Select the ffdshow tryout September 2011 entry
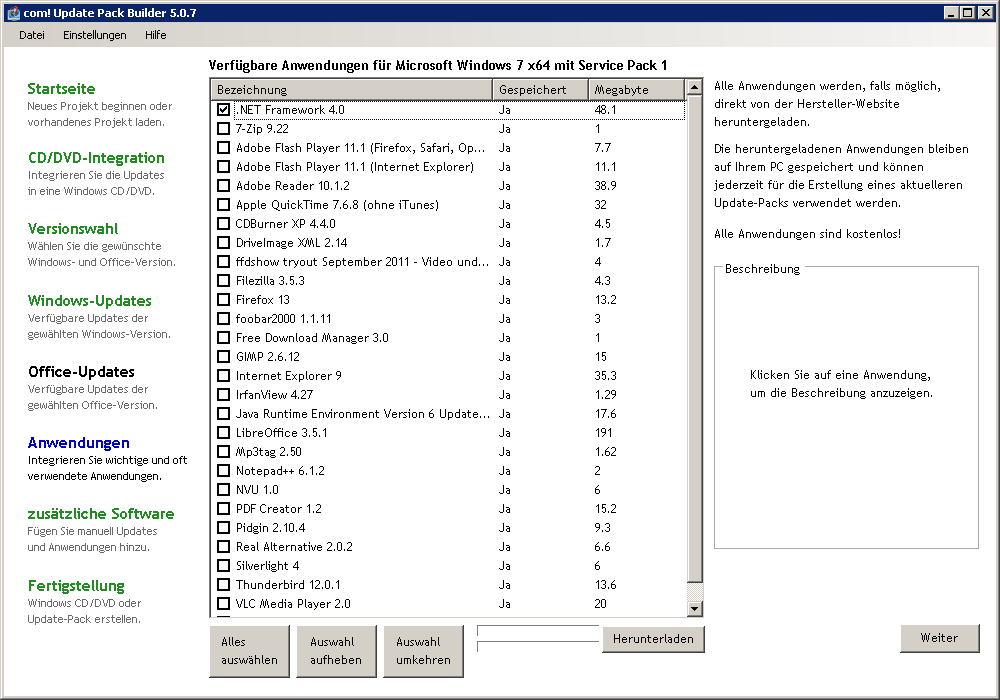This screenshot has height=700, width=1000. [362, 262]
